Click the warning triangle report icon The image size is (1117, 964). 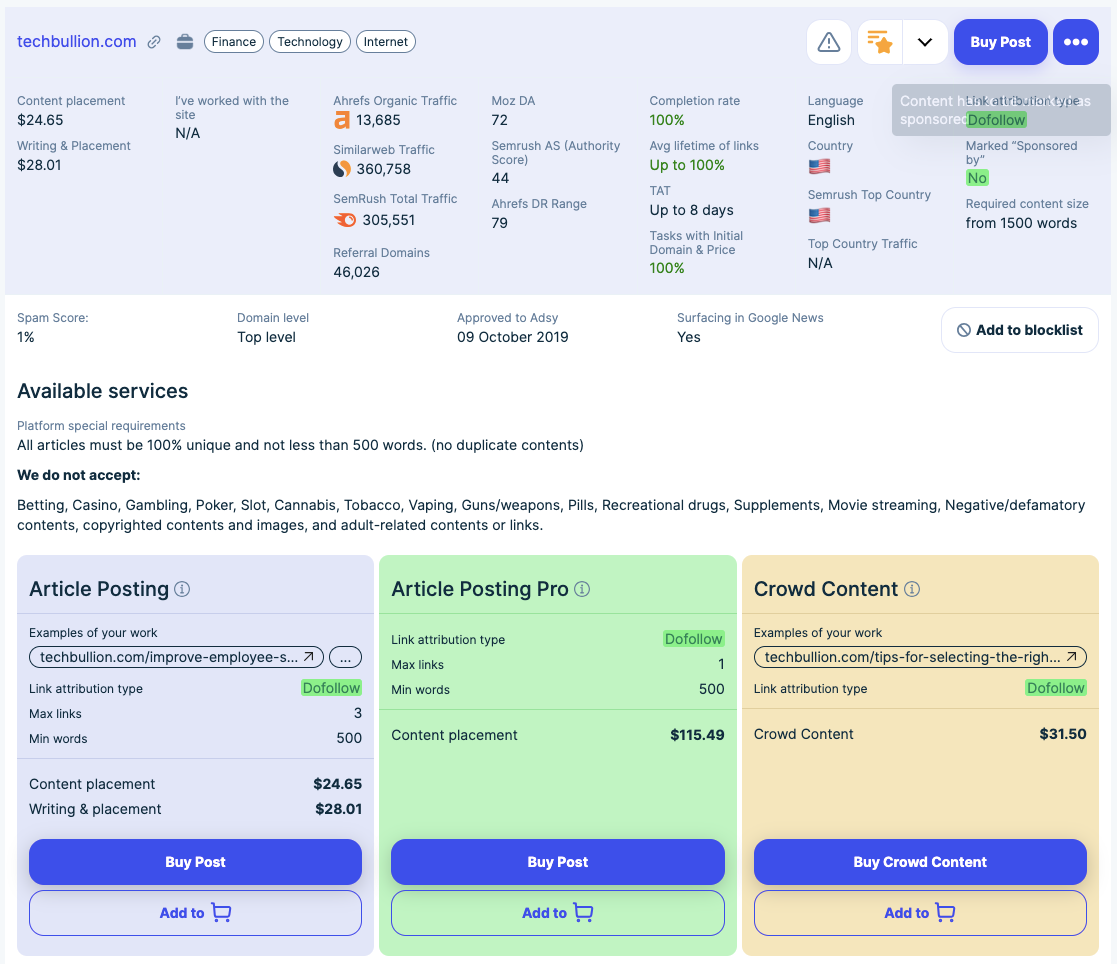pyautogui.click(x=829, y=42)
